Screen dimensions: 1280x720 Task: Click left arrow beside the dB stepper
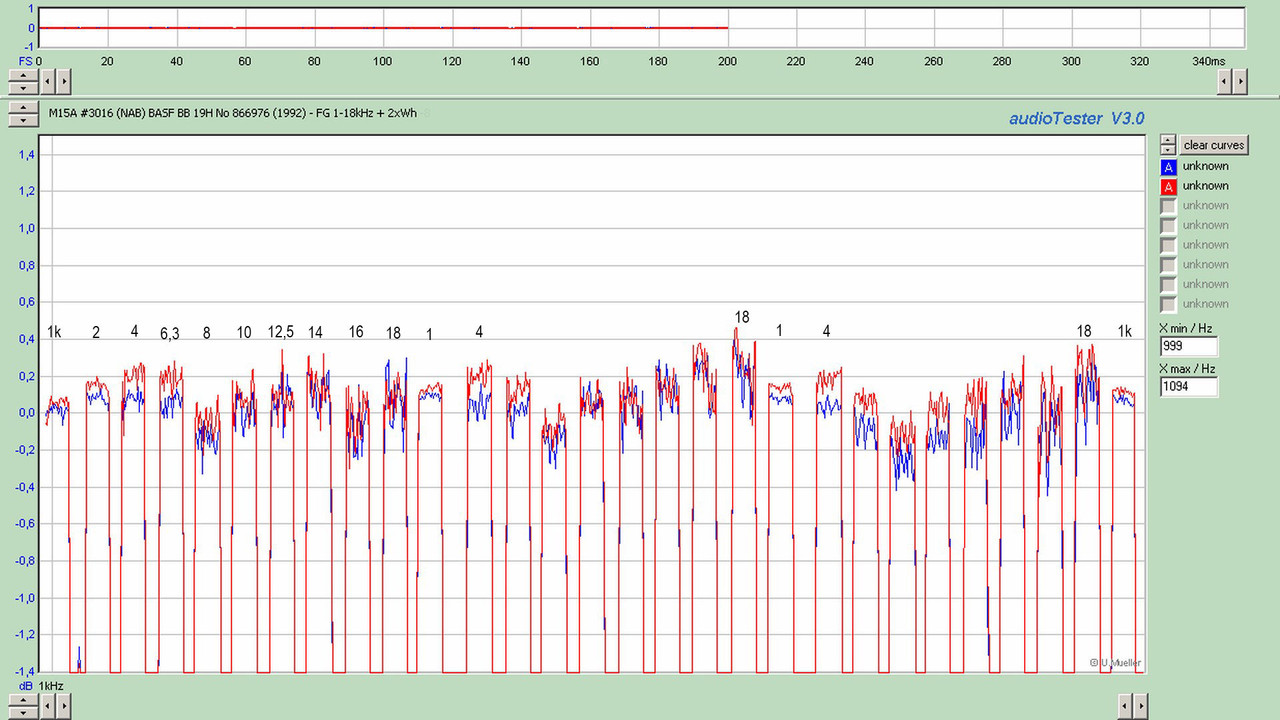pos(46,706)
